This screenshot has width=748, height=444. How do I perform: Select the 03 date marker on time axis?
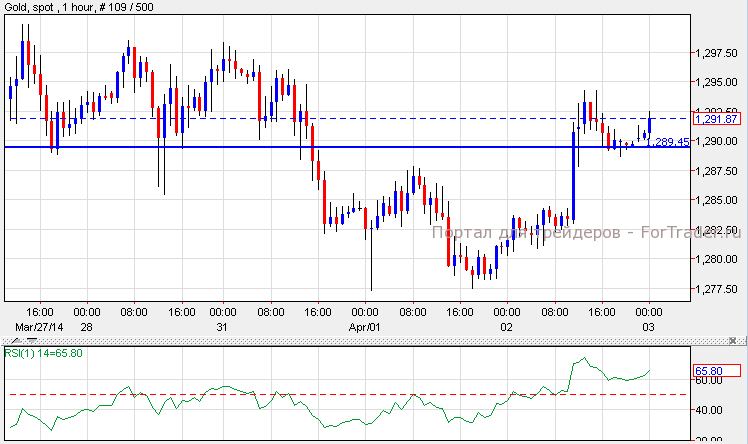[649, 327]
